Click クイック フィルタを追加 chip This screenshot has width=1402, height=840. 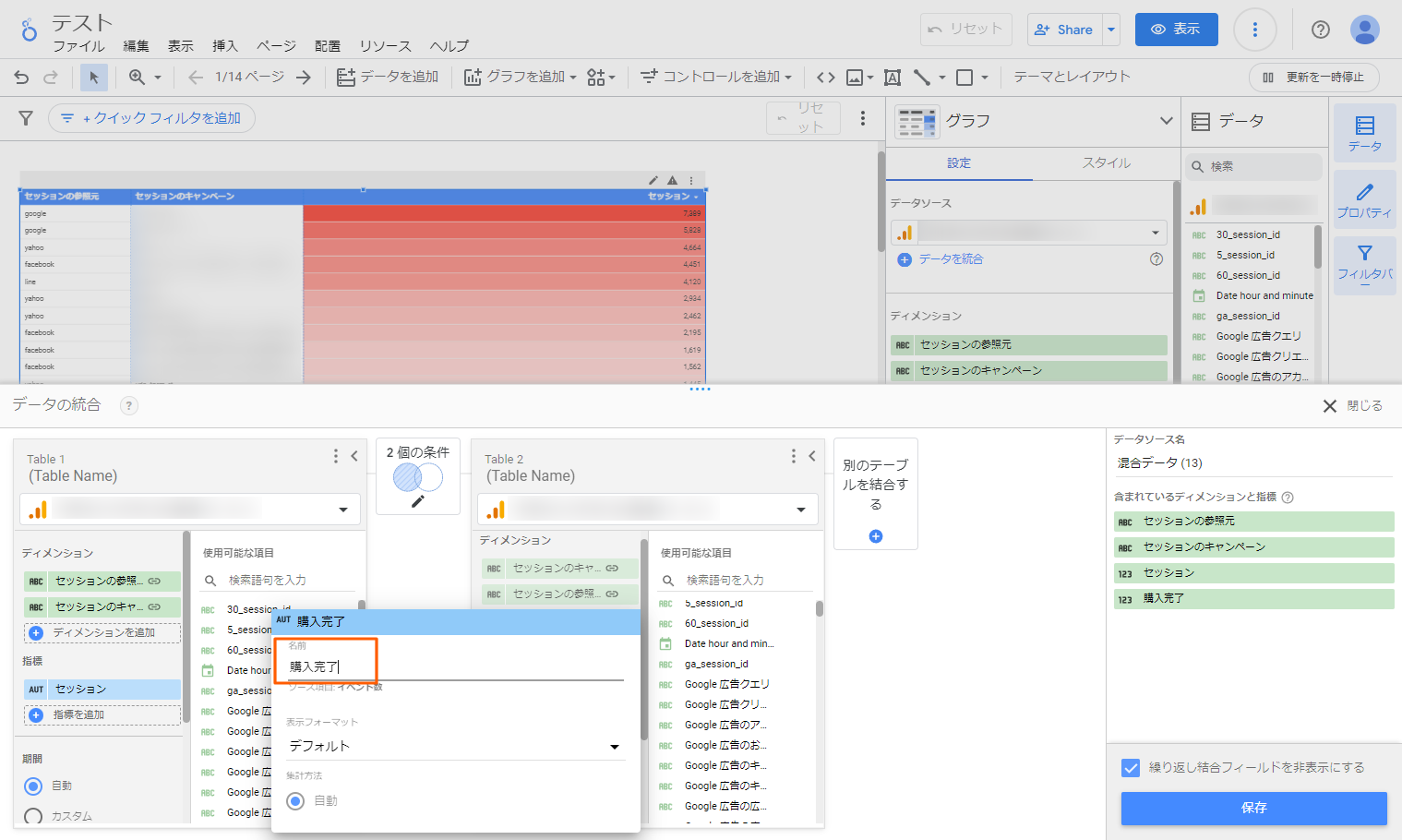point(151,118)
